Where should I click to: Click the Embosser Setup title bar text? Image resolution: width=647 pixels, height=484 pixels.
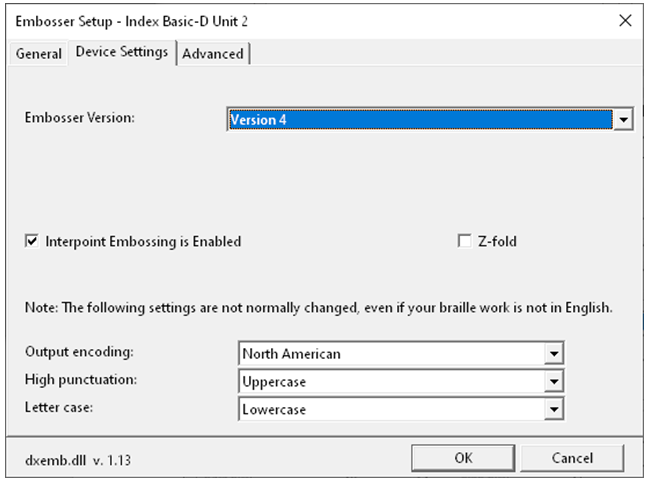pos(132,21)
